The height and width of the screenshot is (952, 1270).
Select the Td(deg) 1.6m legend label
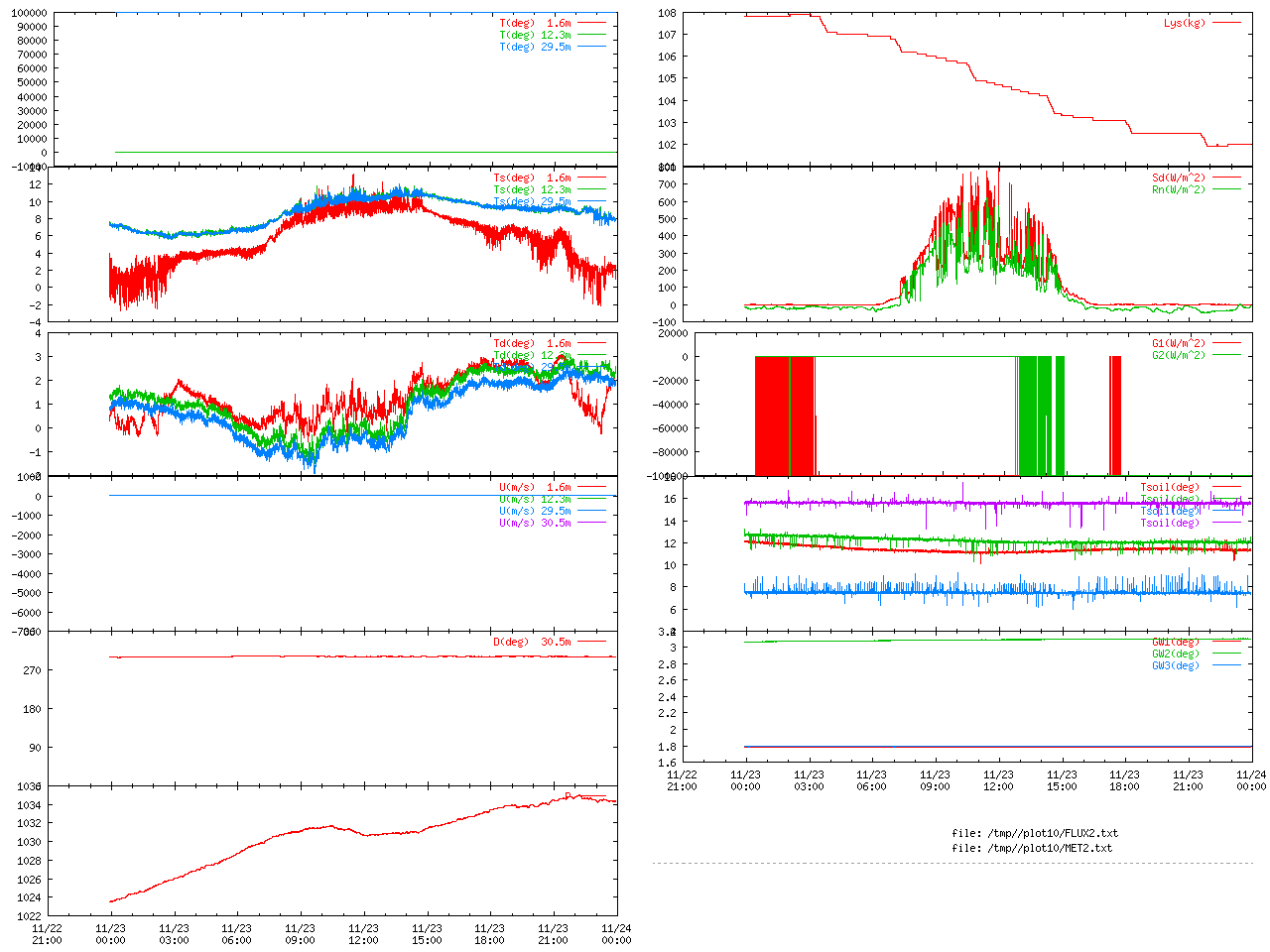click(532, 343)
